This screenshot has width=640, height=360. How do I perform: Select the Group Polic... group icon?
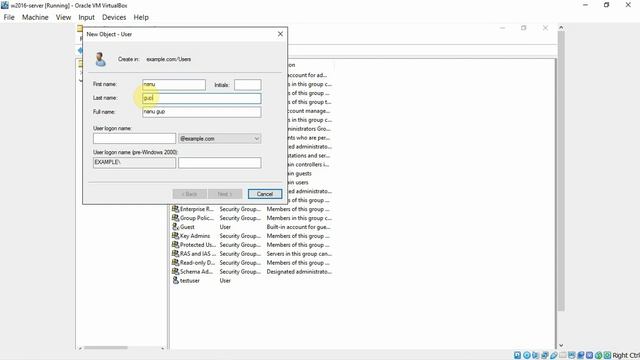176,218
